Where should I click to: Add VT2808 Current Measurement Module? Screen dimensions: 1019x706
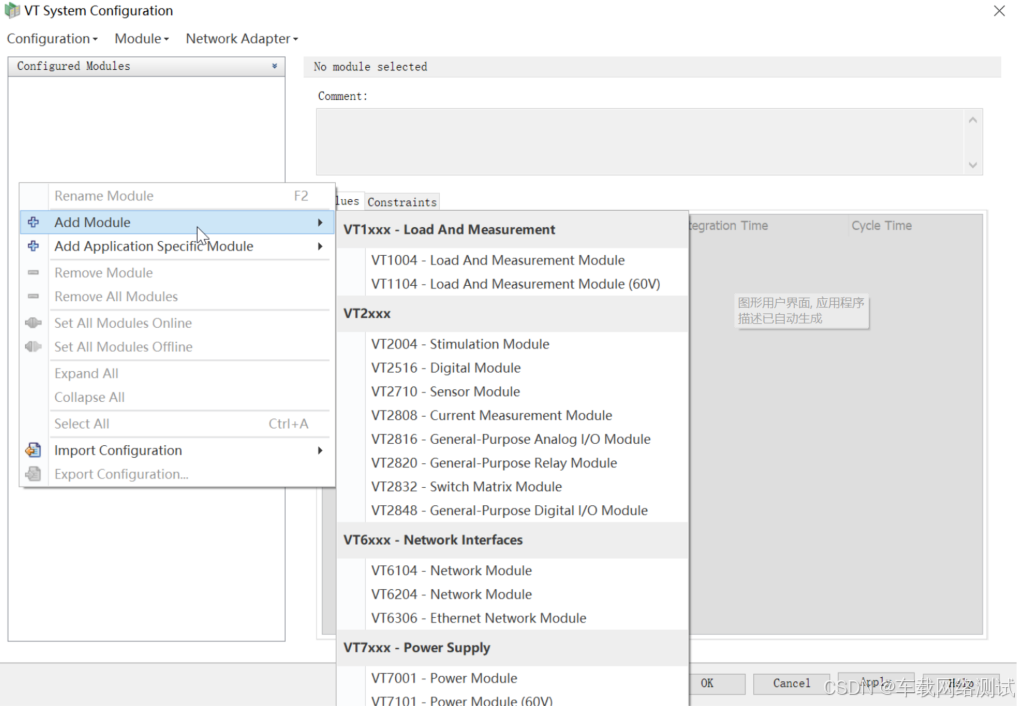coord(512,415)
